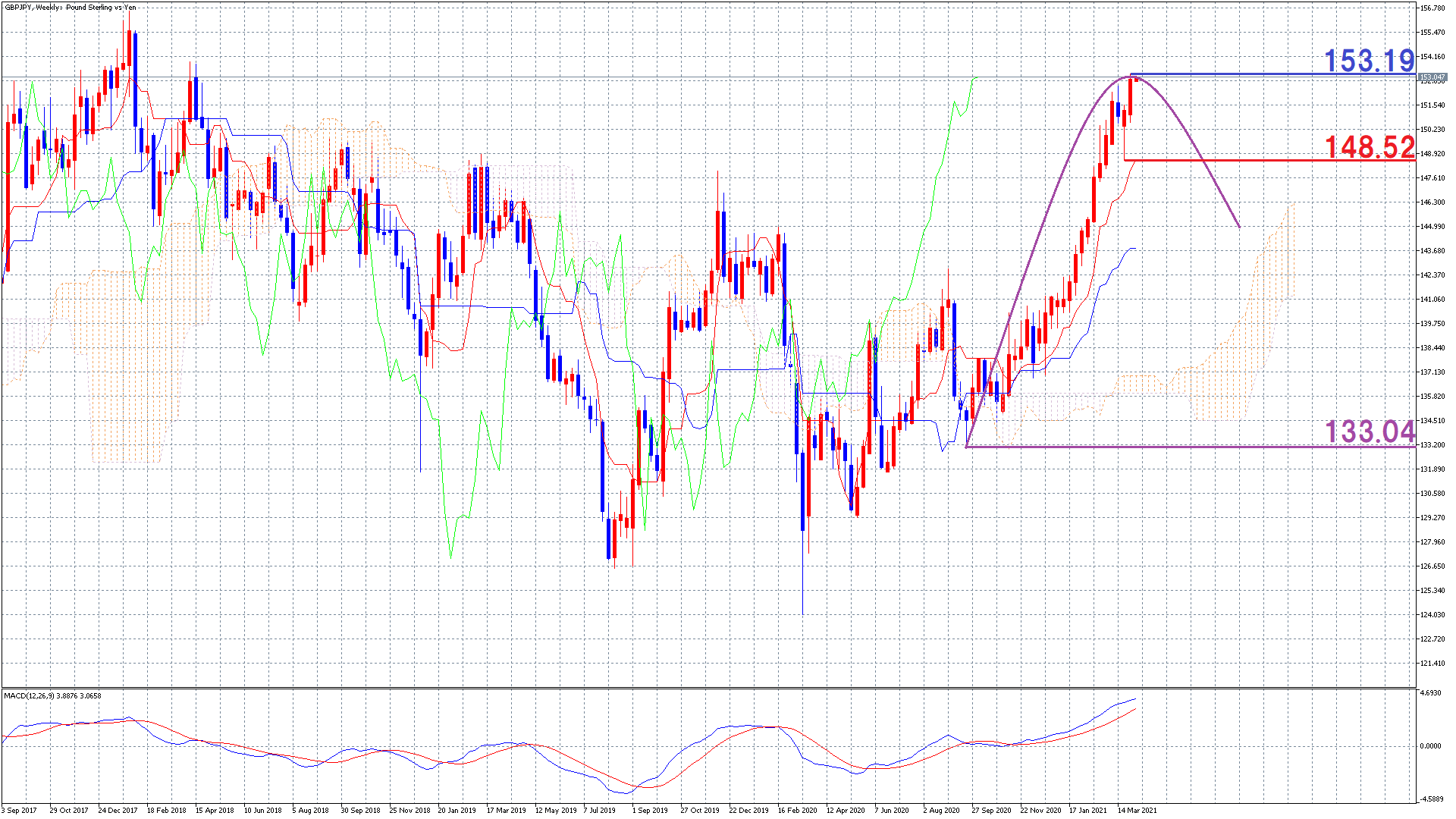Click the MACD zero level label 0.0000

pos(1430,746)
